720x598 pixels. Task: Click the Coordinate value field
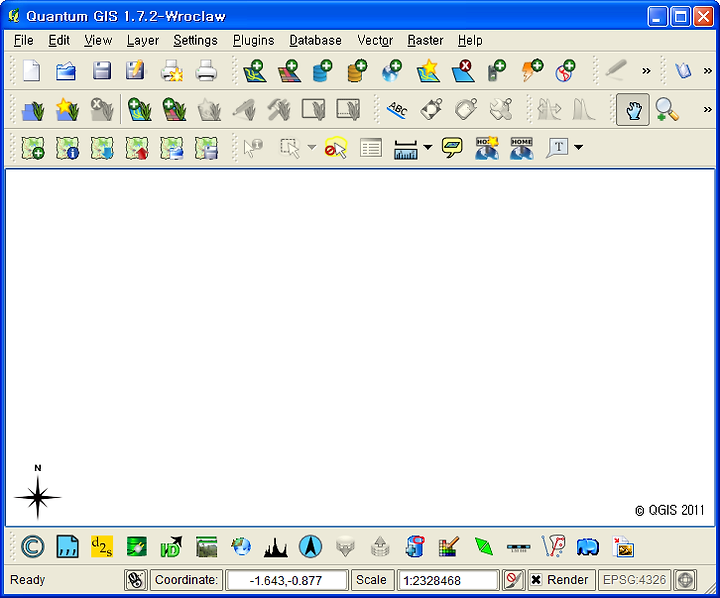click(x=287, y=580)
